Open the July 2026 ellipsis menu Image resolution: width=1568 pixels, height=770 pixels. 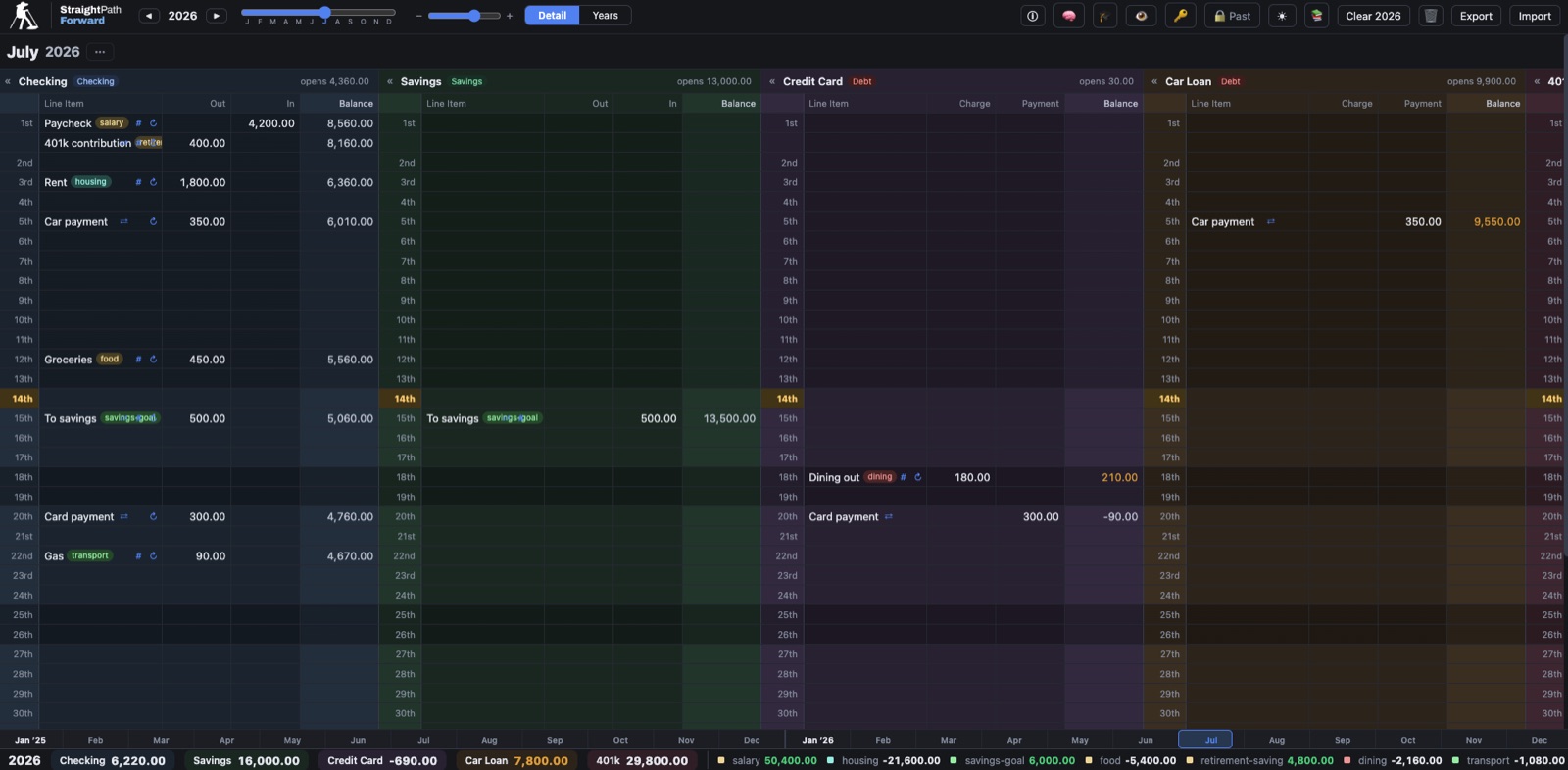click(100, 52)
